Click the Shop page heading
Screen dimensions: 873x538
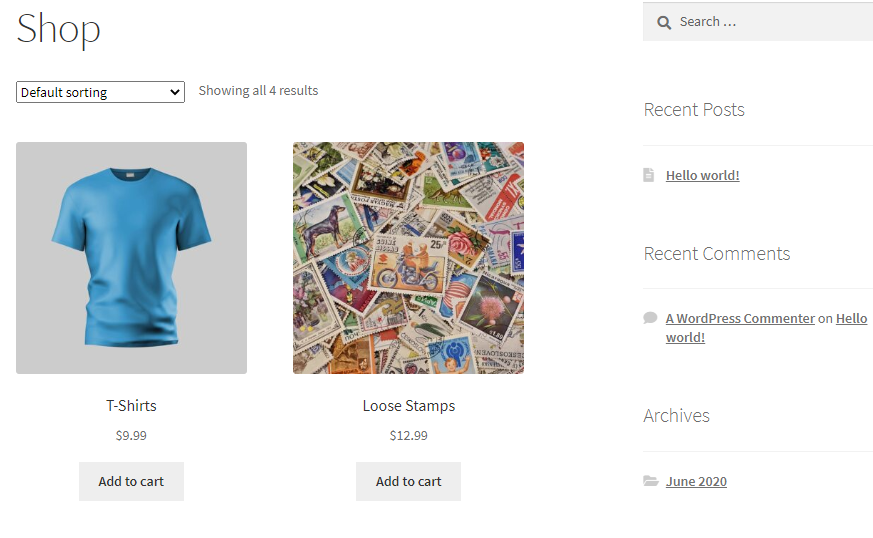[58, 28]
